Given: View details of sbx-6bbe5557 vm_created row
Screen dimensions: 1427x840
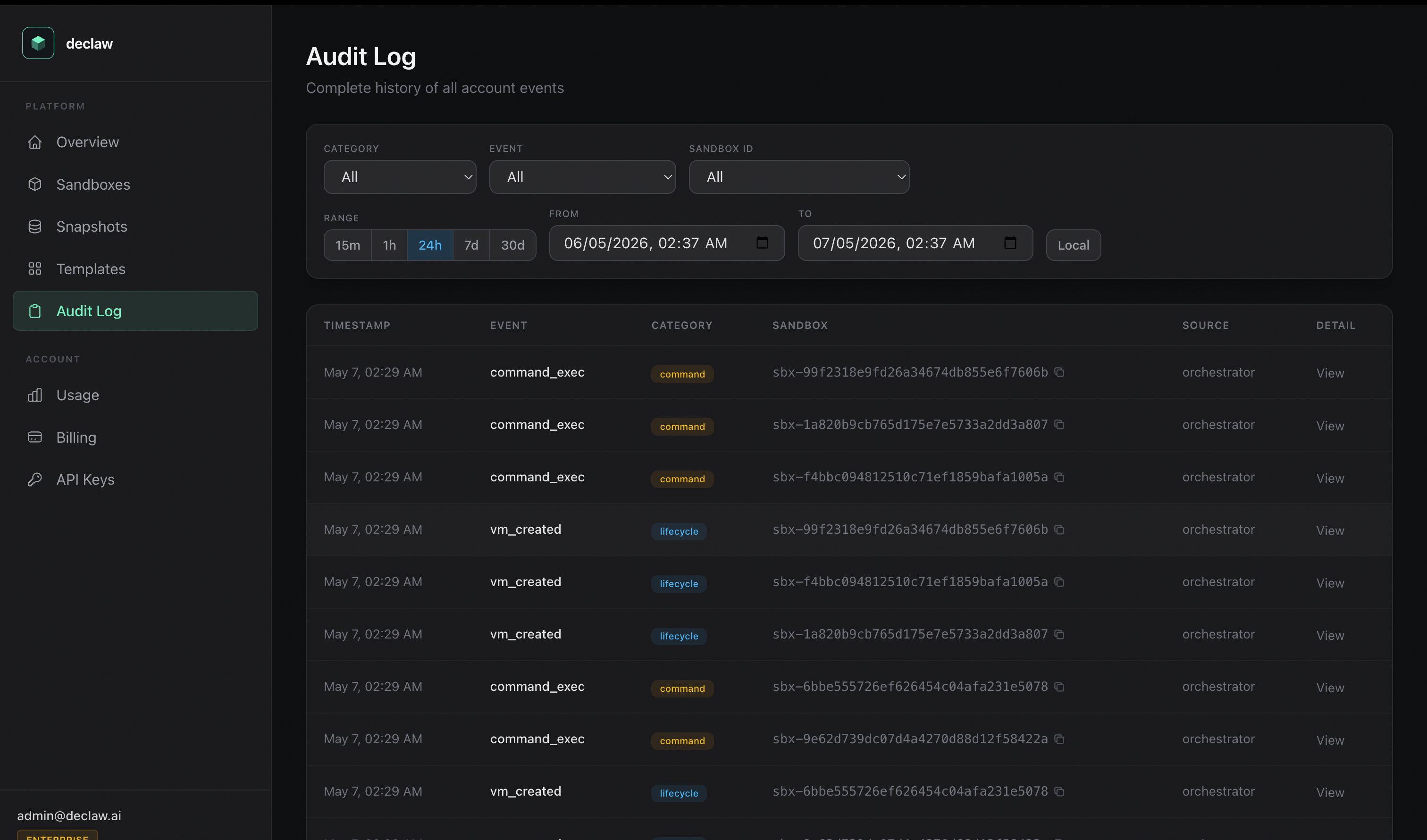Looking at the screenshot, I should tap(1330, 793).
